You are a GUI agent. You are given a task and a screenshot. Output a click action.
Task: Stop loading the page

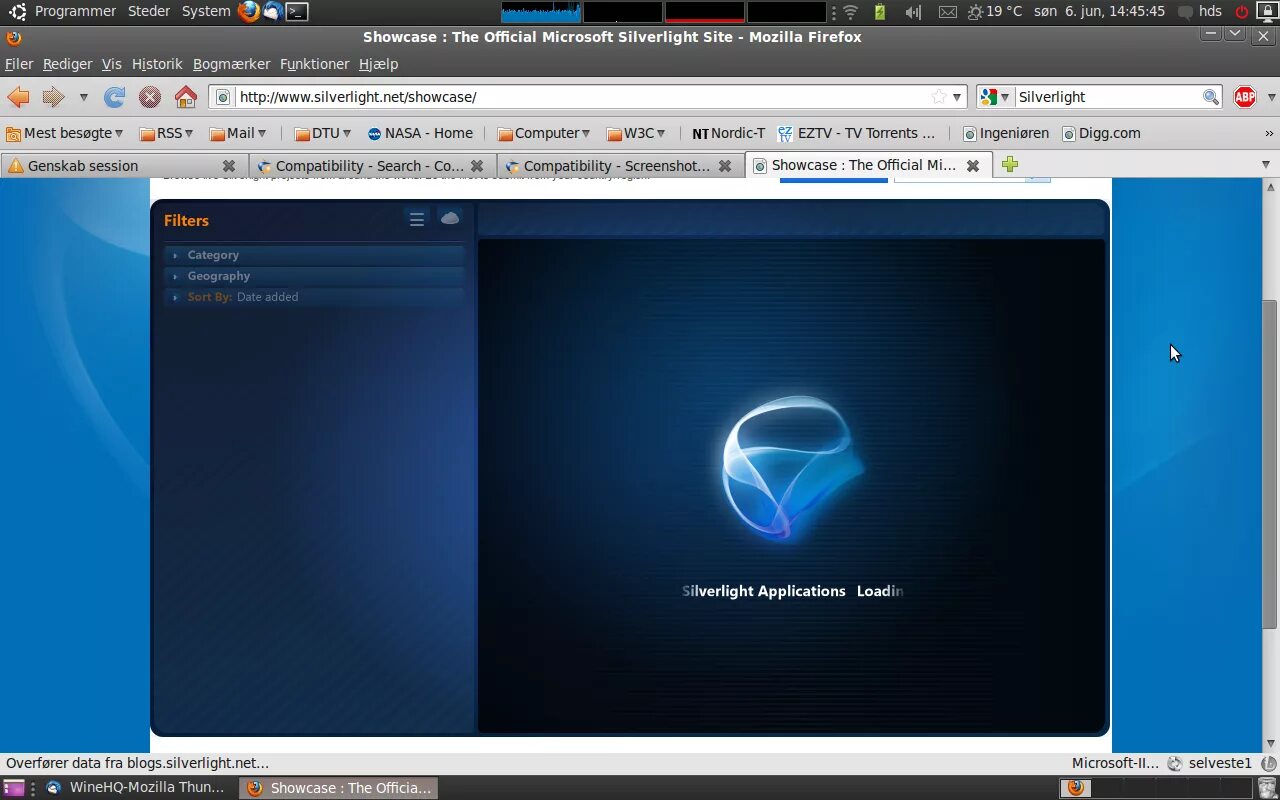[x=150, y=97]
